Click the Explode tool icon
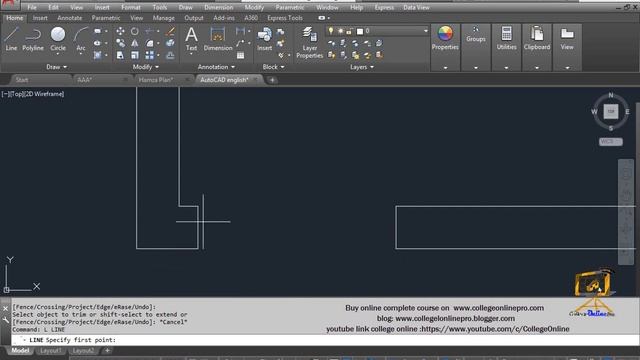The height and width of the screenshot is (360, 640). [x=170, y=43]
